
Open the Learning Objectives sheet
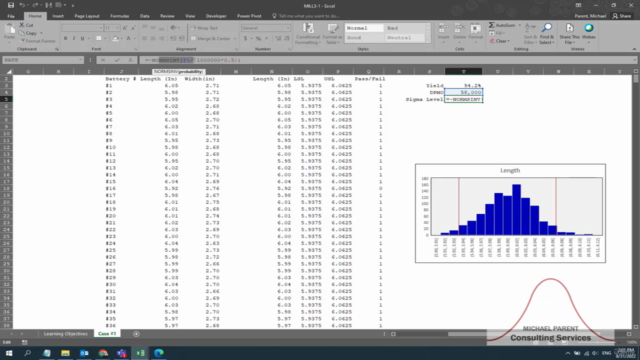coord(66,334)
